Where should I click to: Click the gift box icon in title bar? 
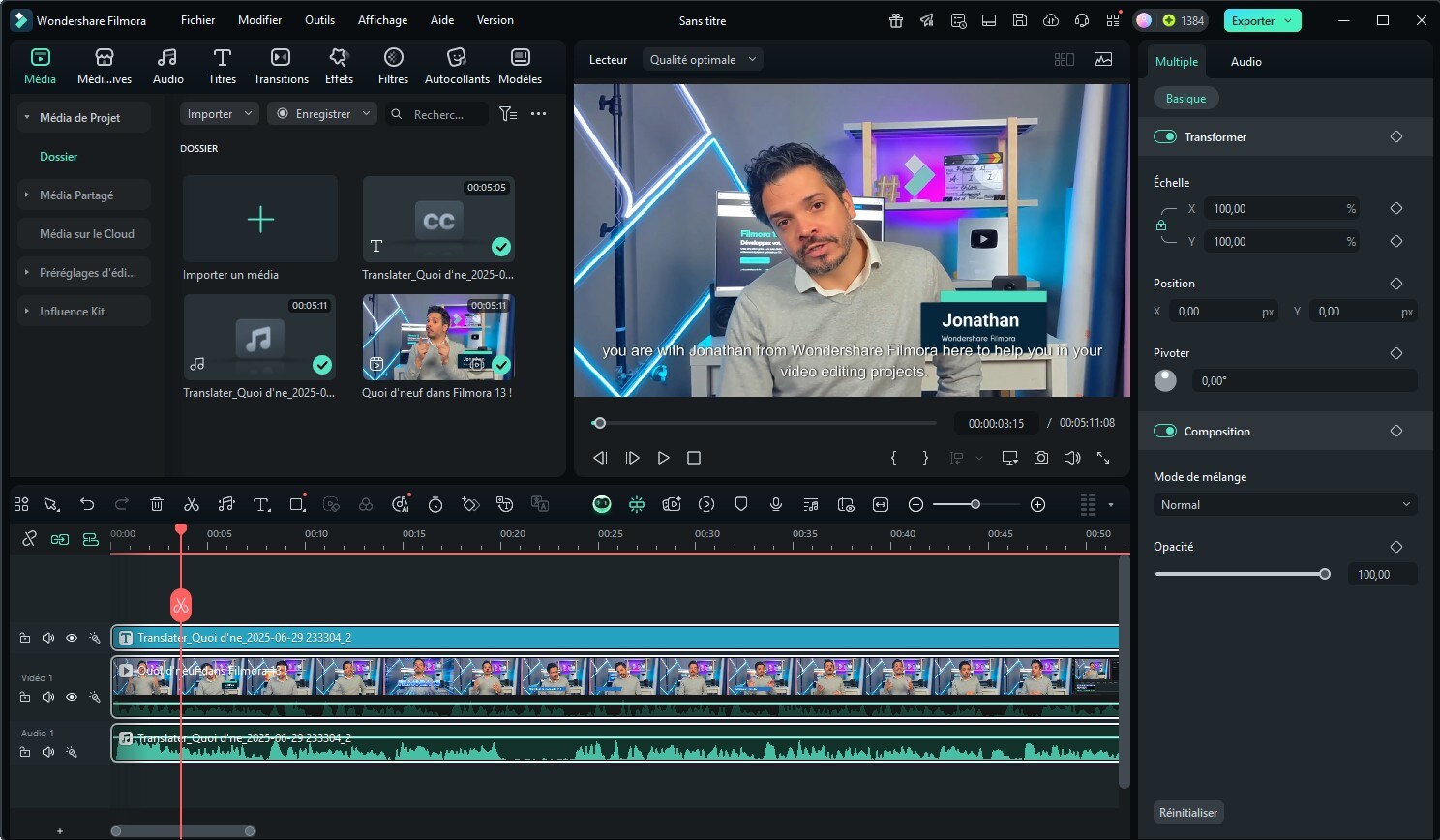click(x=896, y=20)
